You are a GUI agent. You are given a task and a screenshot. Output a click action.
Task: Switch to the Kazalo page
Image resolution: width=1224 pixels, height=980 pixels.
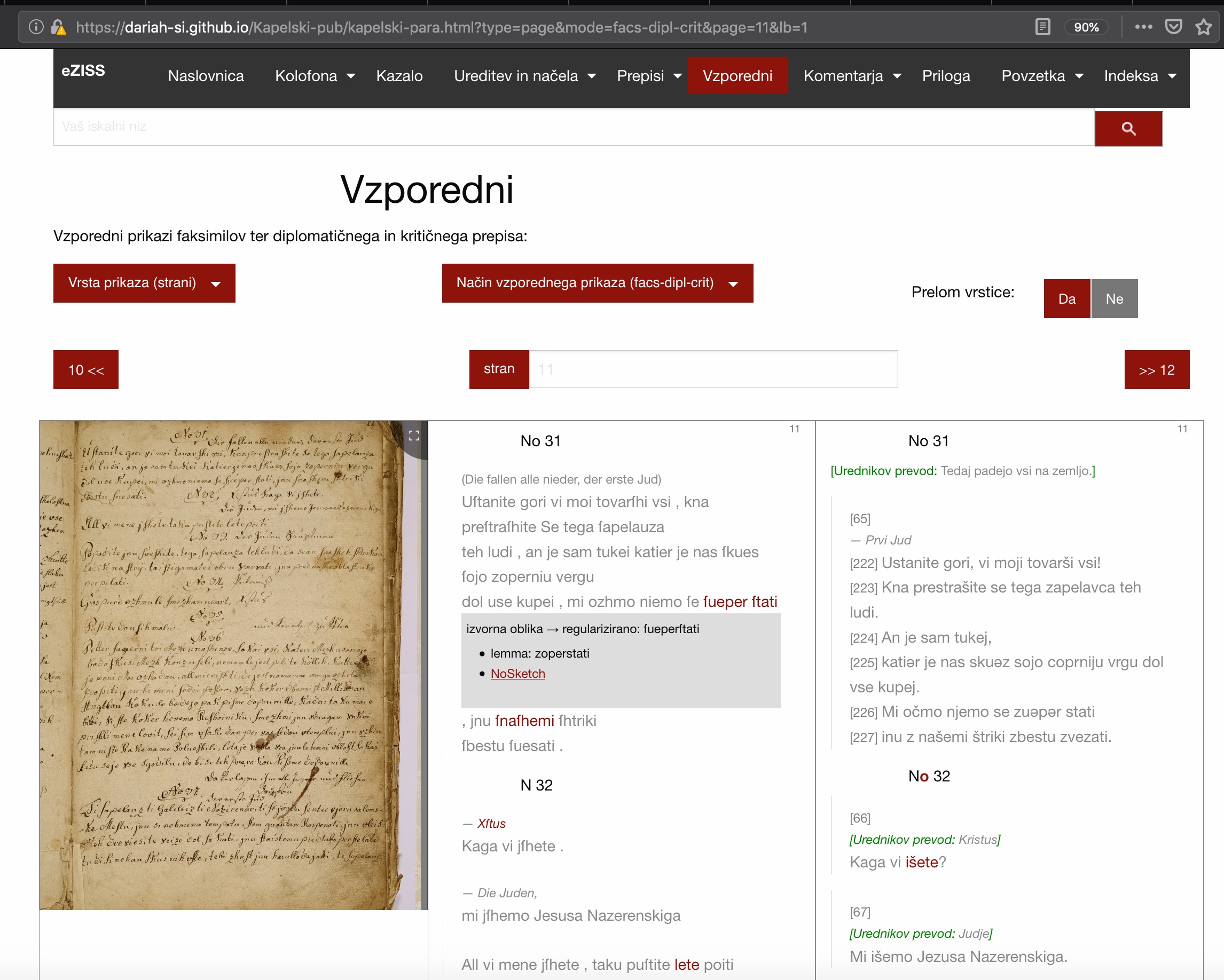(x=399, y=75)
